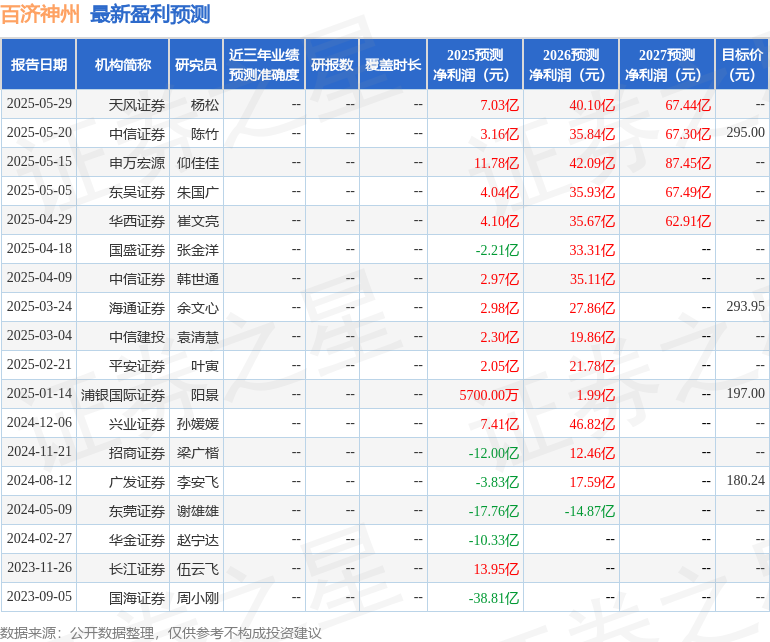Click the 2025预测净利润 column header

(475, 64)
